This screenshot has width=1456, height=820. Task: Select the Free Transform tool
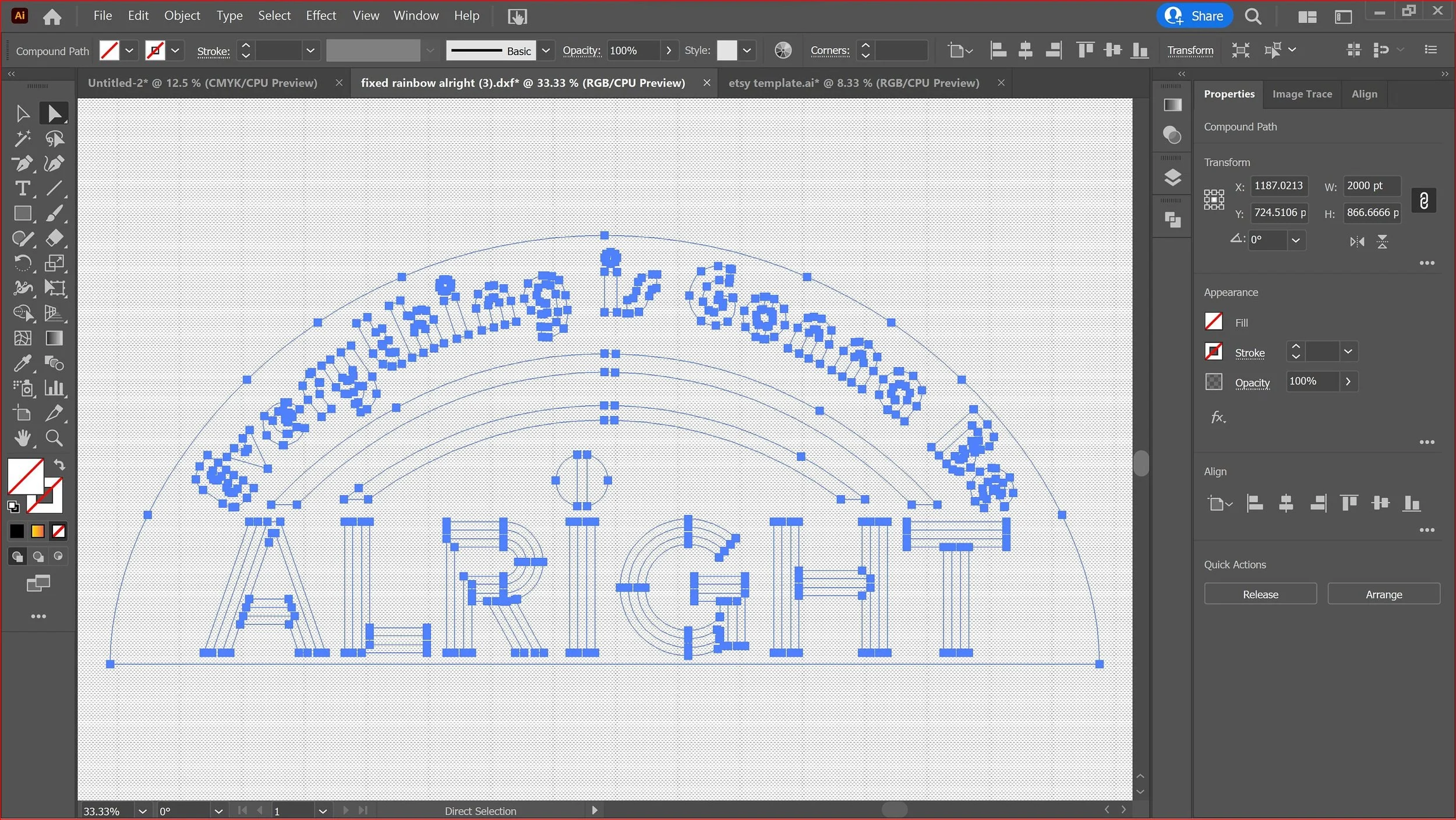54,288
